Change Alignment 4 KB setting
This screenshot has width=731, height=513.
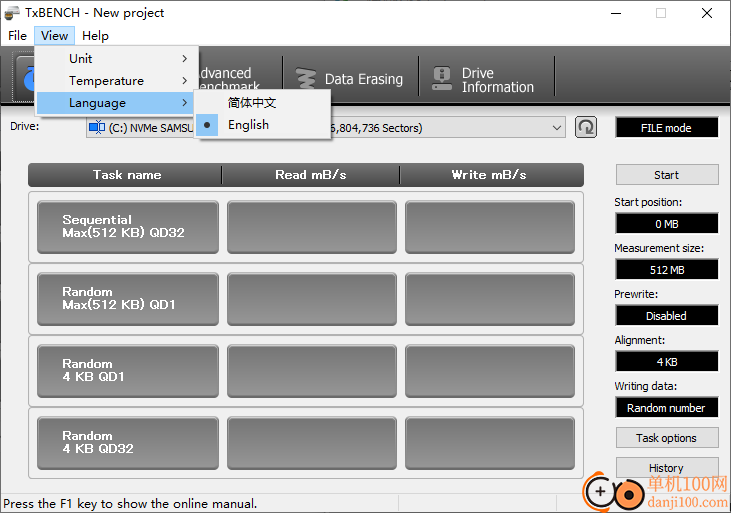(x=667, y=361)
